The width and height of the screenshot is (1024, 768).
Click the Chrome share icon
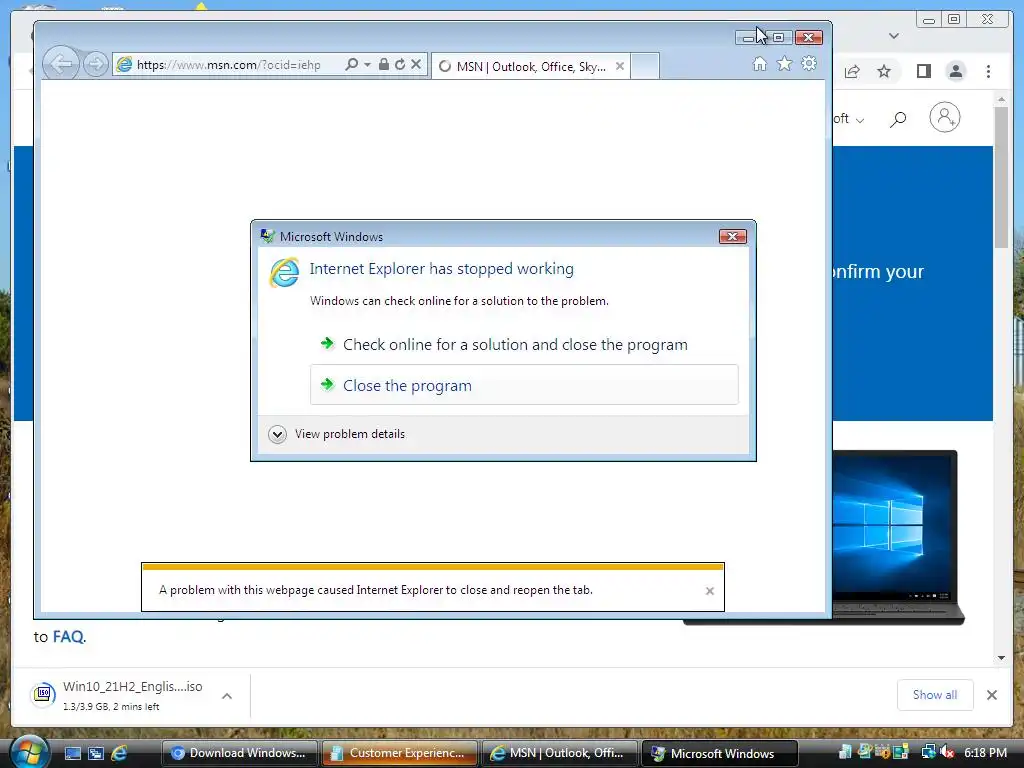(852, 71)
